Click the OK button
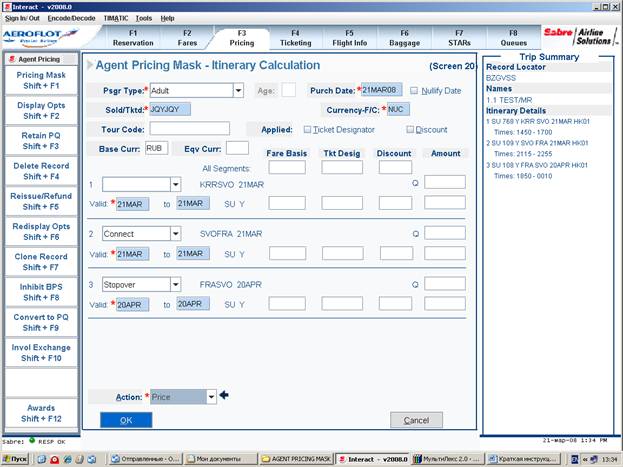Viewport: 623px width, 467px height. click(x=126, y=420)
